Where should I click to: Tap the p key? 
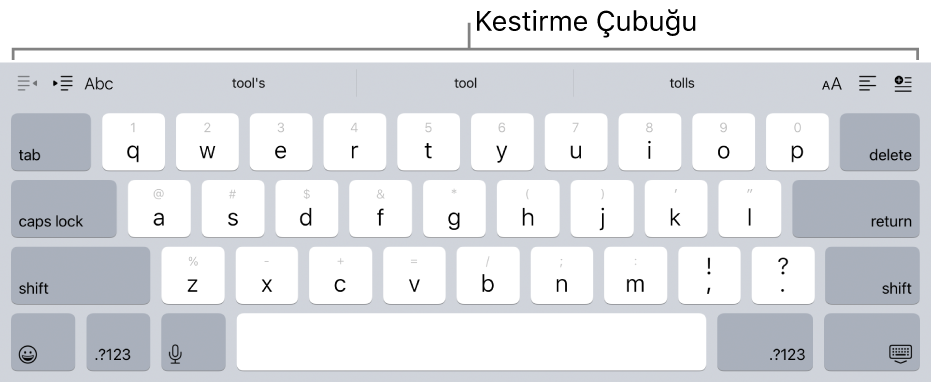797,142
